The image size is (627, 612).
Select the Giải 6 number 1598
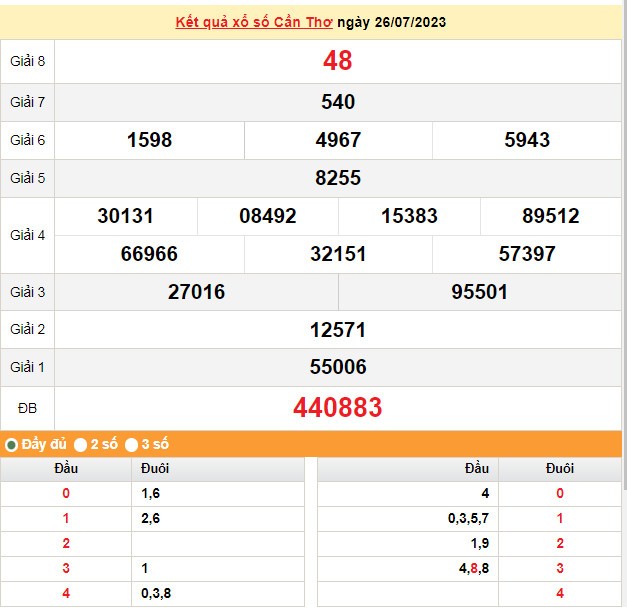[149, 140]
